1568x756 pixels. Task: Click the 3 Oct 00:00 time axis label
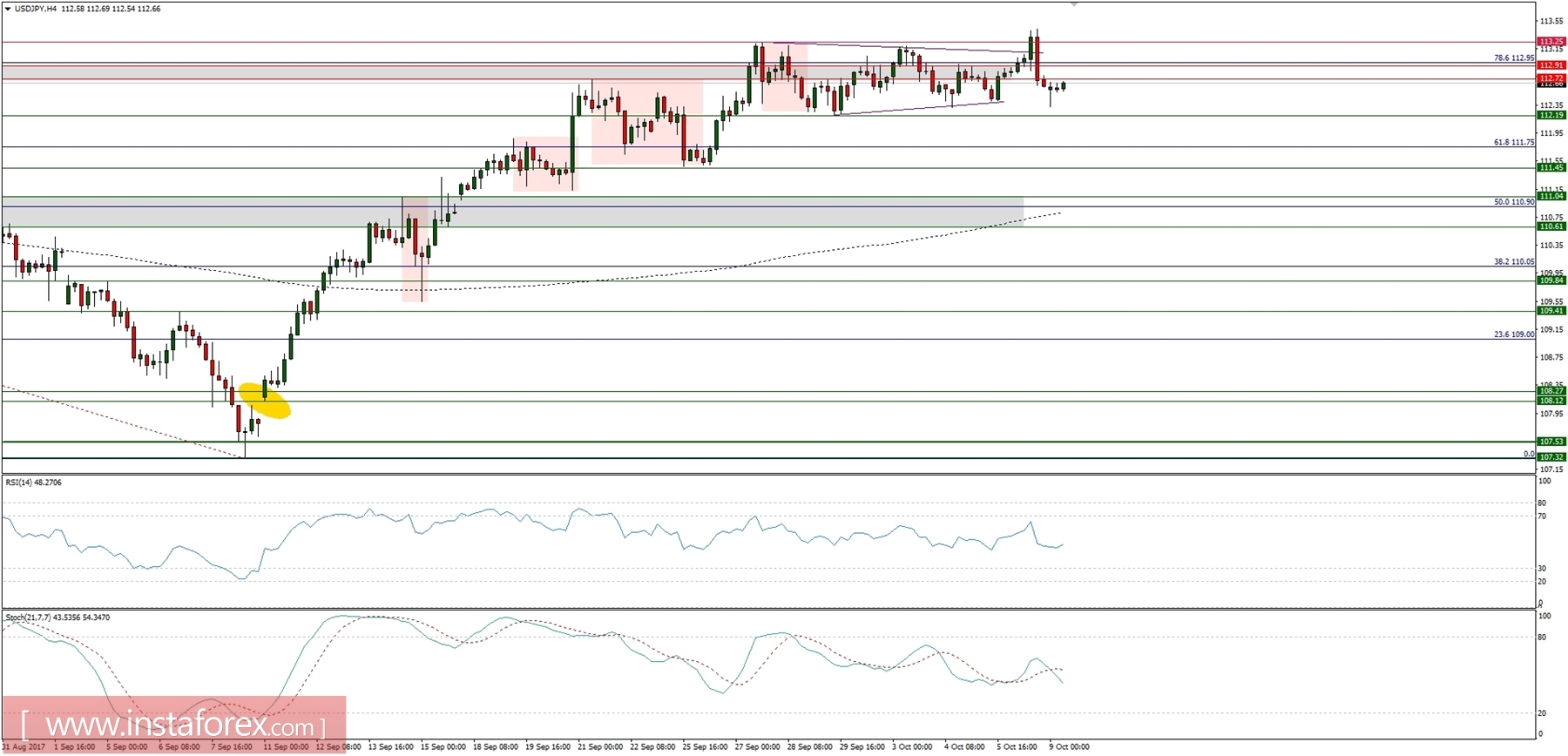tap(912, 746)
